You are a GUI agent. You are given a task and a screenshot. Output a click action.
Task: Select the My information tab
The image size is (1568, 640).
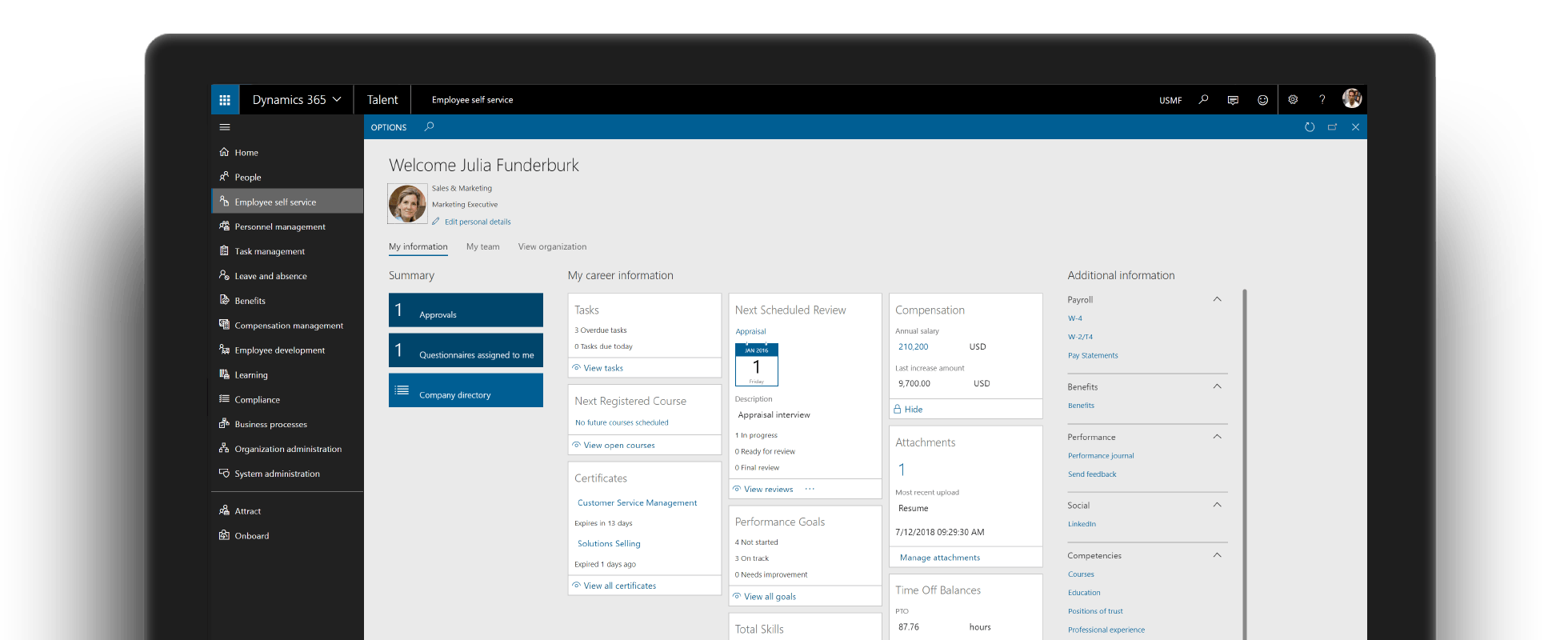[418, 246]
